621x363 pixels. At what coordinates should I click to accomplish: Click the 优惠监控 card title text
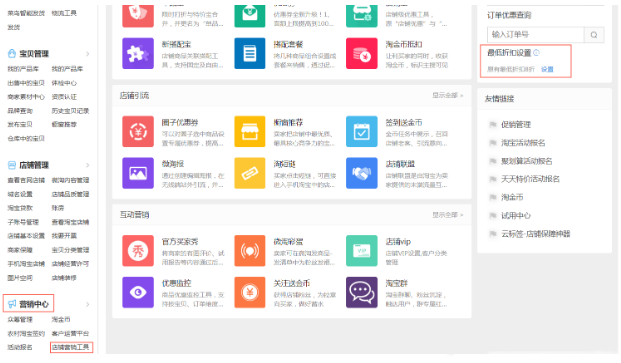176,283
